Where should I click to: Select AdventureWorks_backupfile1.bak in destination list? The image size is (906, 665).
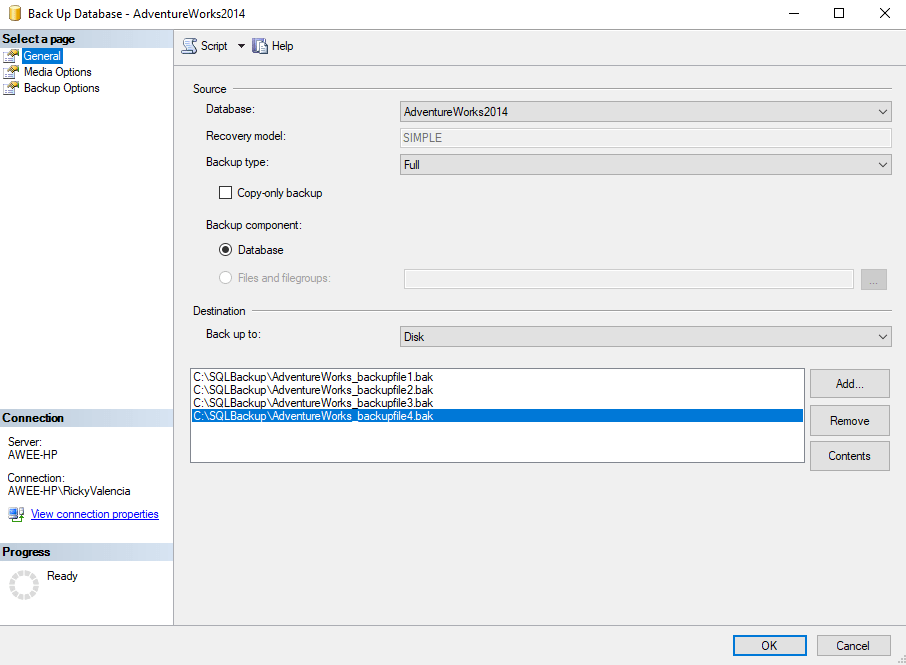click(x=497, y=377)
